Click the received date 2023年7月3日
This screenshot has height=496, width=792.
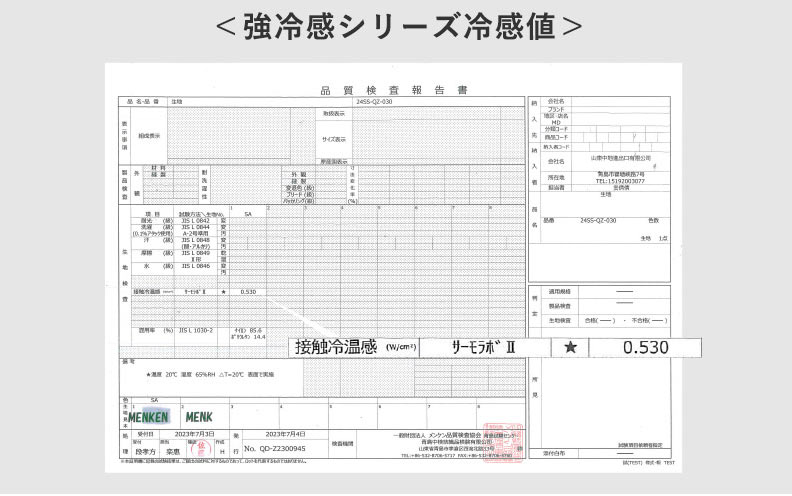187,433
